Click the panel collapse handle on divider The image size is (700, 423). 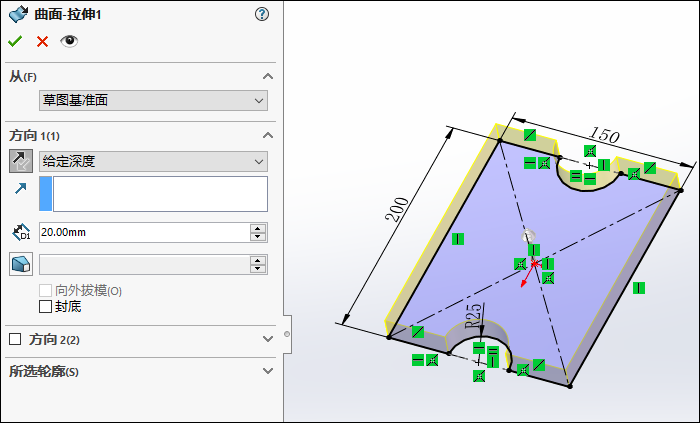(x=287, y=334)
